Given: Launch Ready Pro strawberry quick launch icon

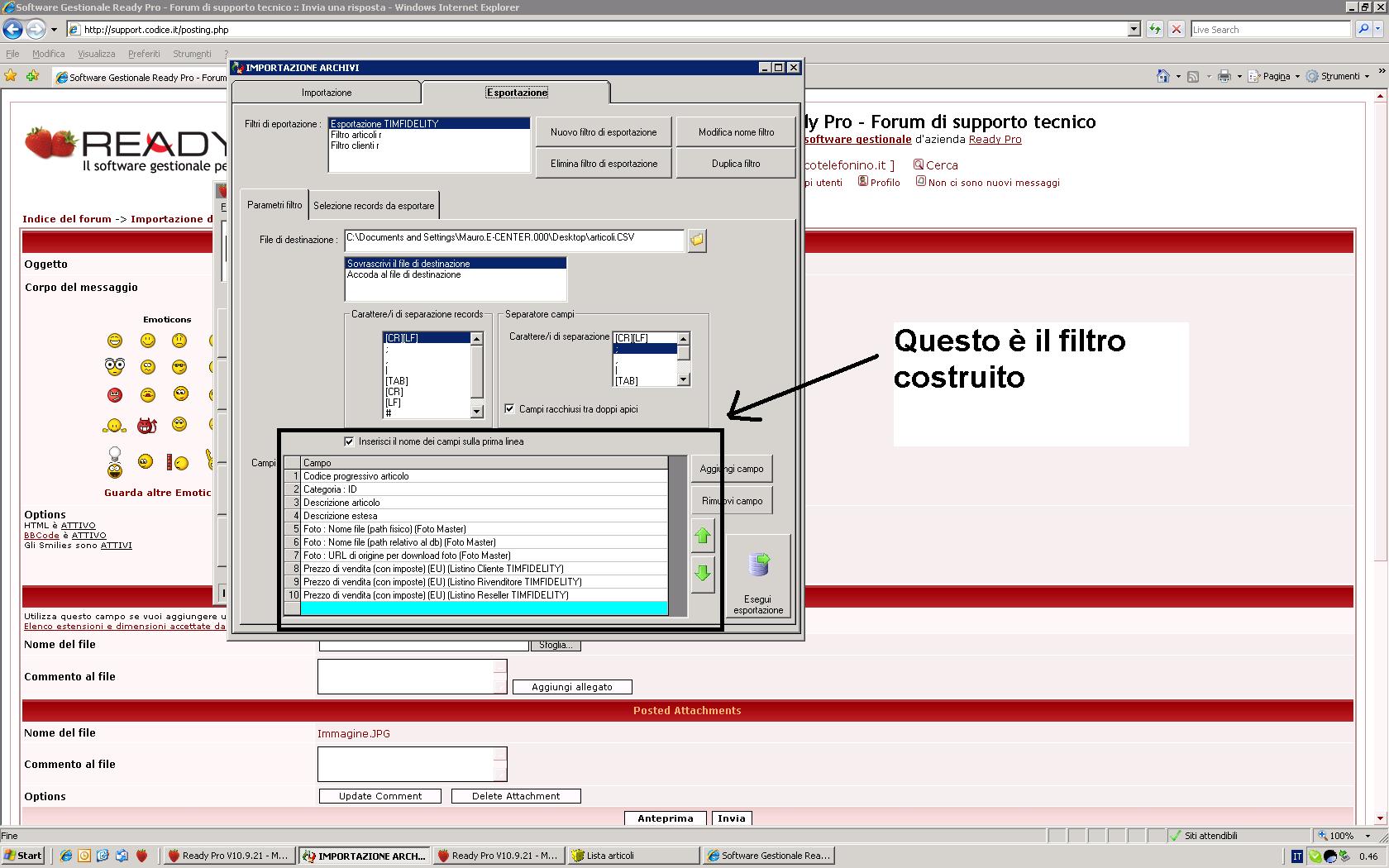Looking at the screenshot, I should coord(142,856).
